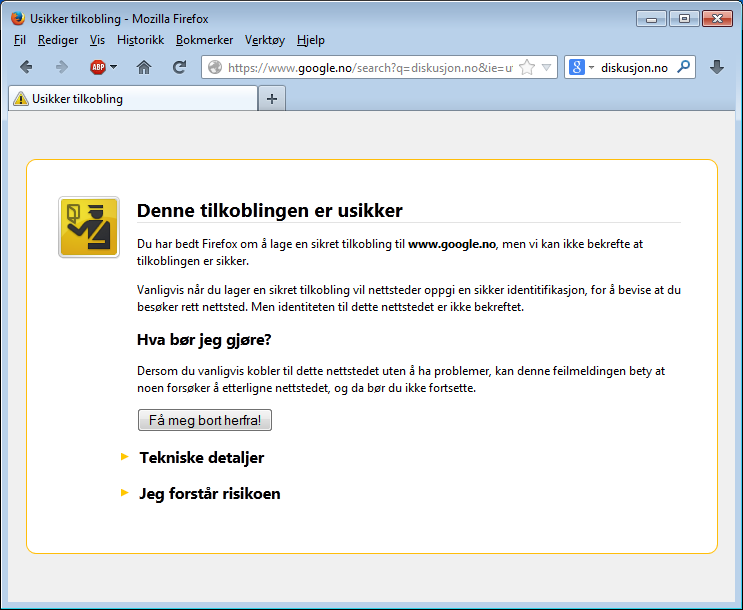Open the Hjelp menu

tap(311, 40)
